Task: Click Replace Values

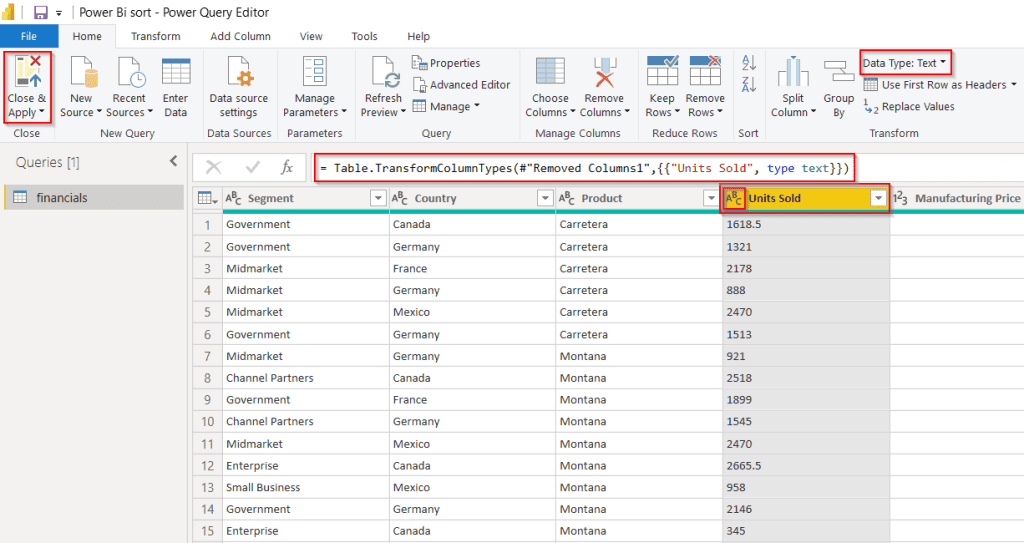Action: [909, 107]
